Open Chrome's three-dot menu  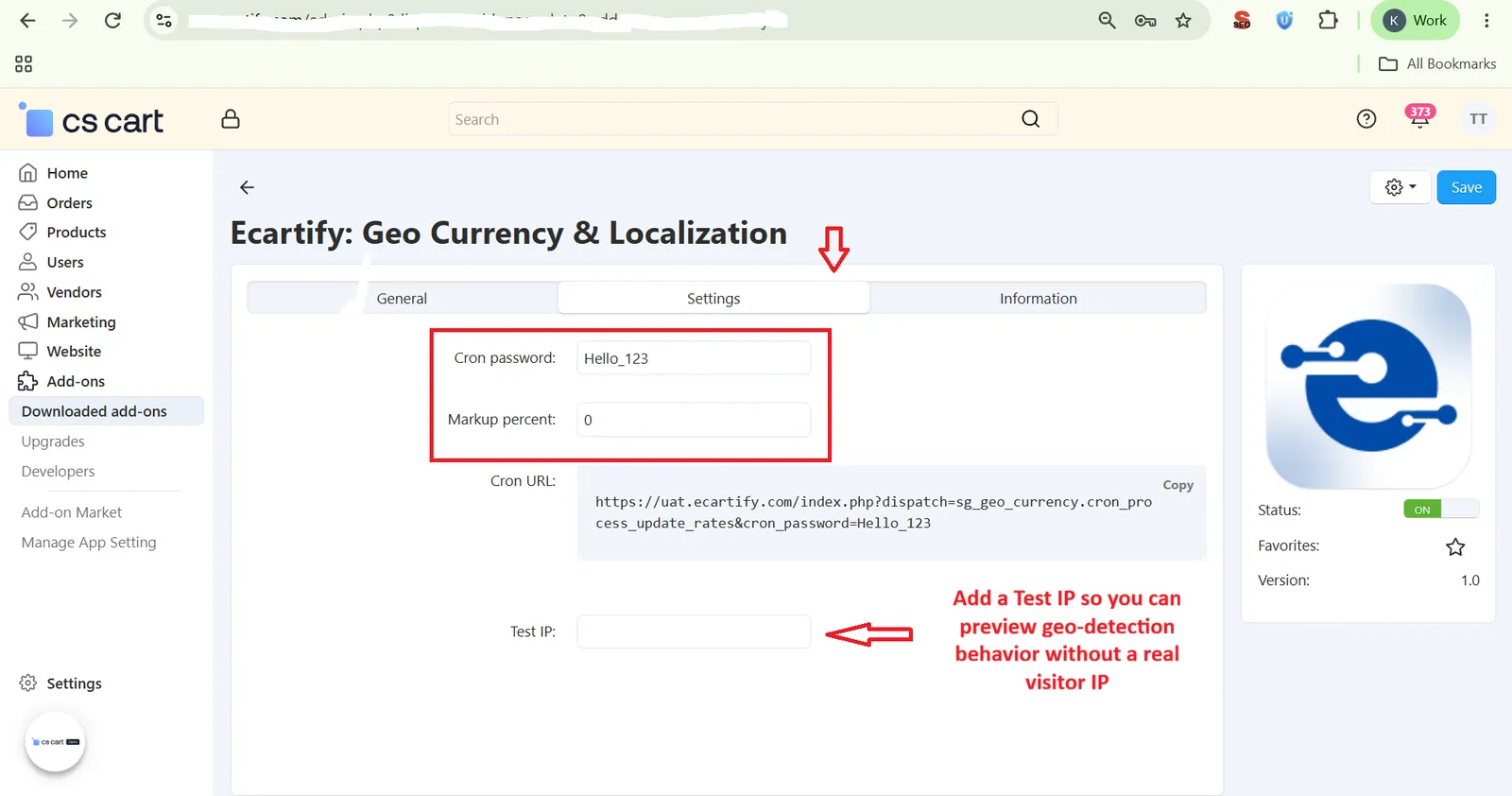point(1486,20)
